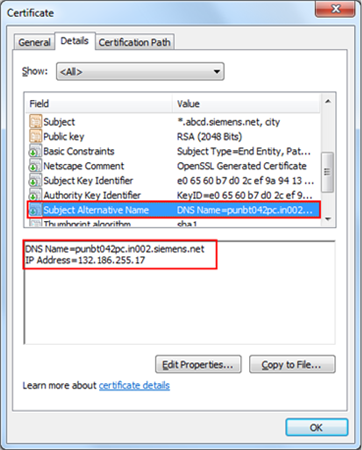Open the Show filter dropdown
Screen dimensions: 362x450
[140, 71]
